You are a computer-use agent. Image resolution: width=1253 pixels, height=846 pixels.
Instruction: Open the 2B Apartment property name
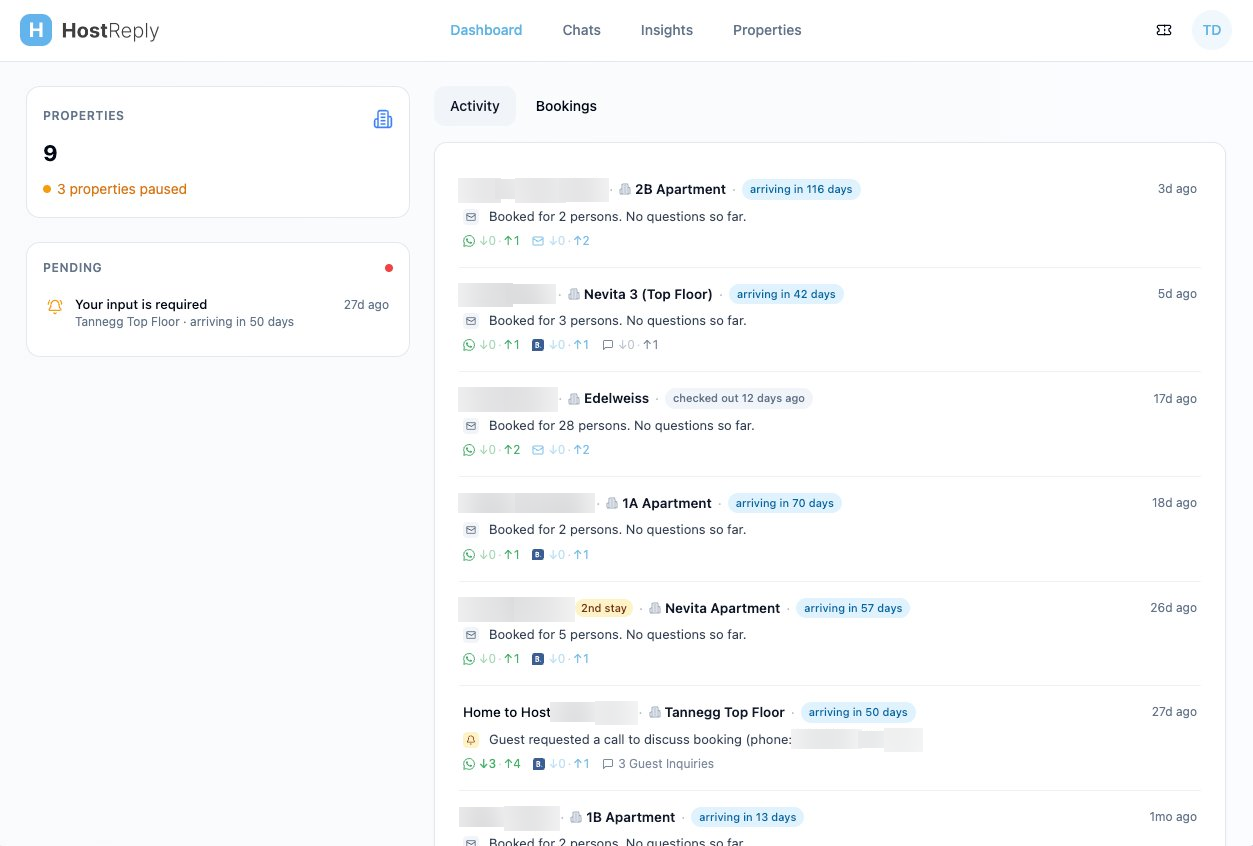coord(680,189)
